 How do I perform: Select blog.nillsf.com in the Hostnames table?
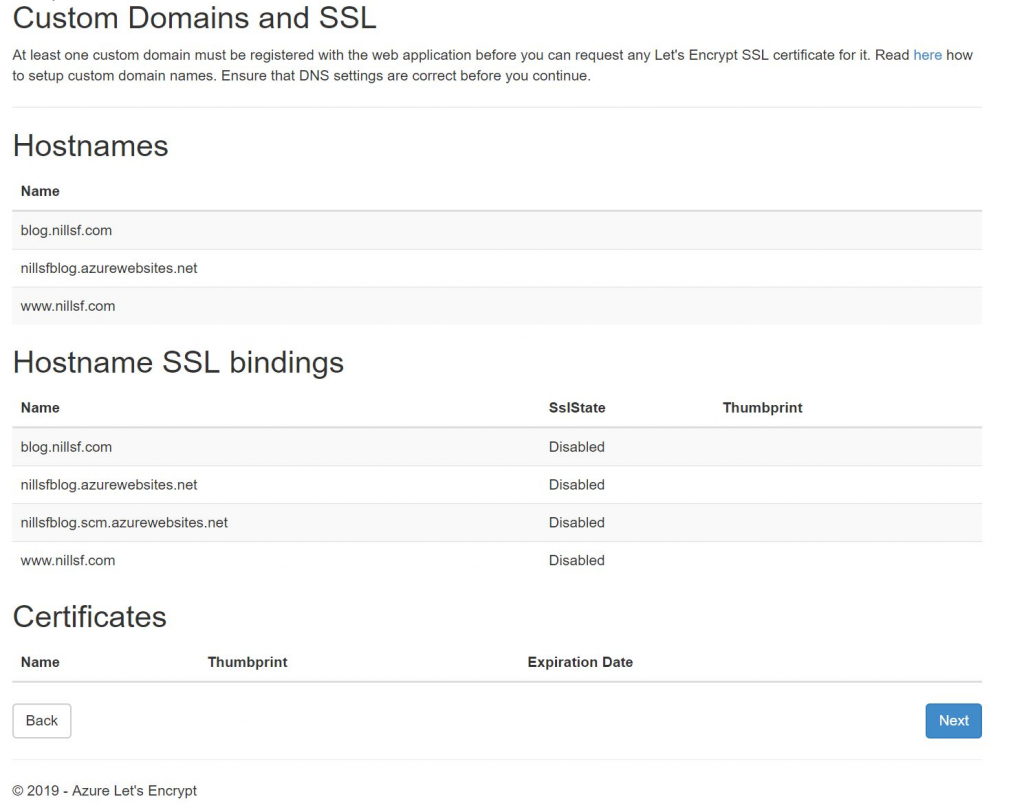(x=66, y=231)
